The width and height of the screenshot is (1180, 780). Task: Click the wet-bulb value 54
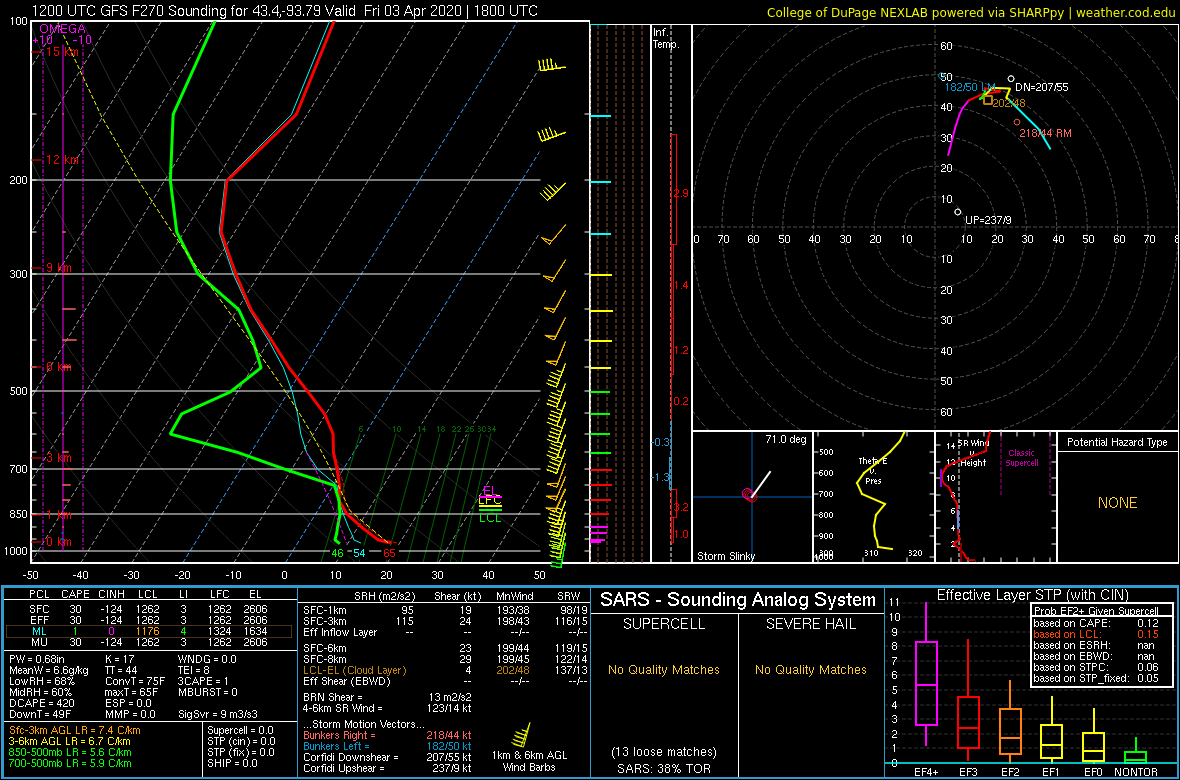point(360,553)
